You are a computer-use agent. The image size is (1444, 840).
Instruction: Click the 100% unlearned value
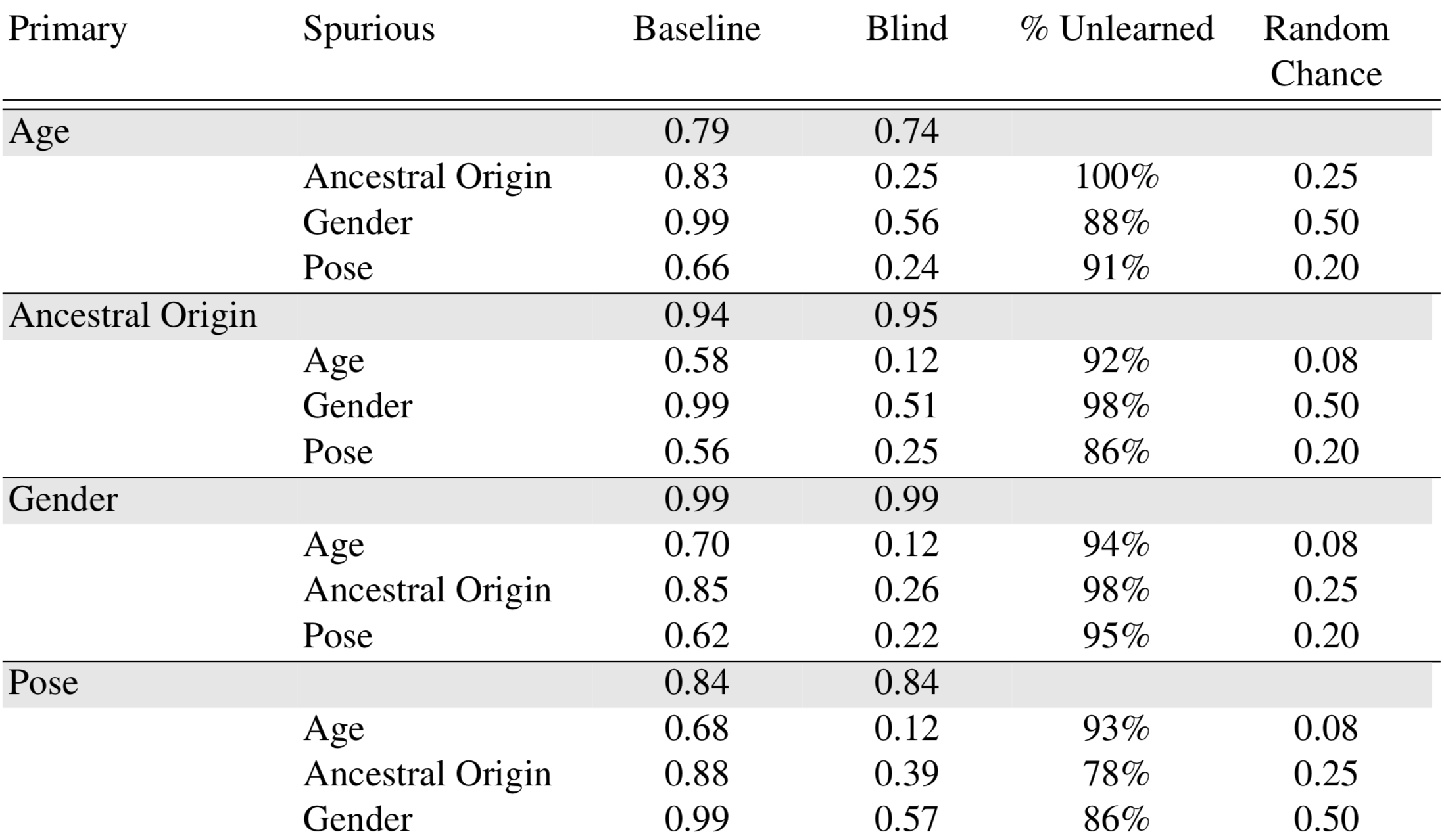click(x=1117, y=177)
